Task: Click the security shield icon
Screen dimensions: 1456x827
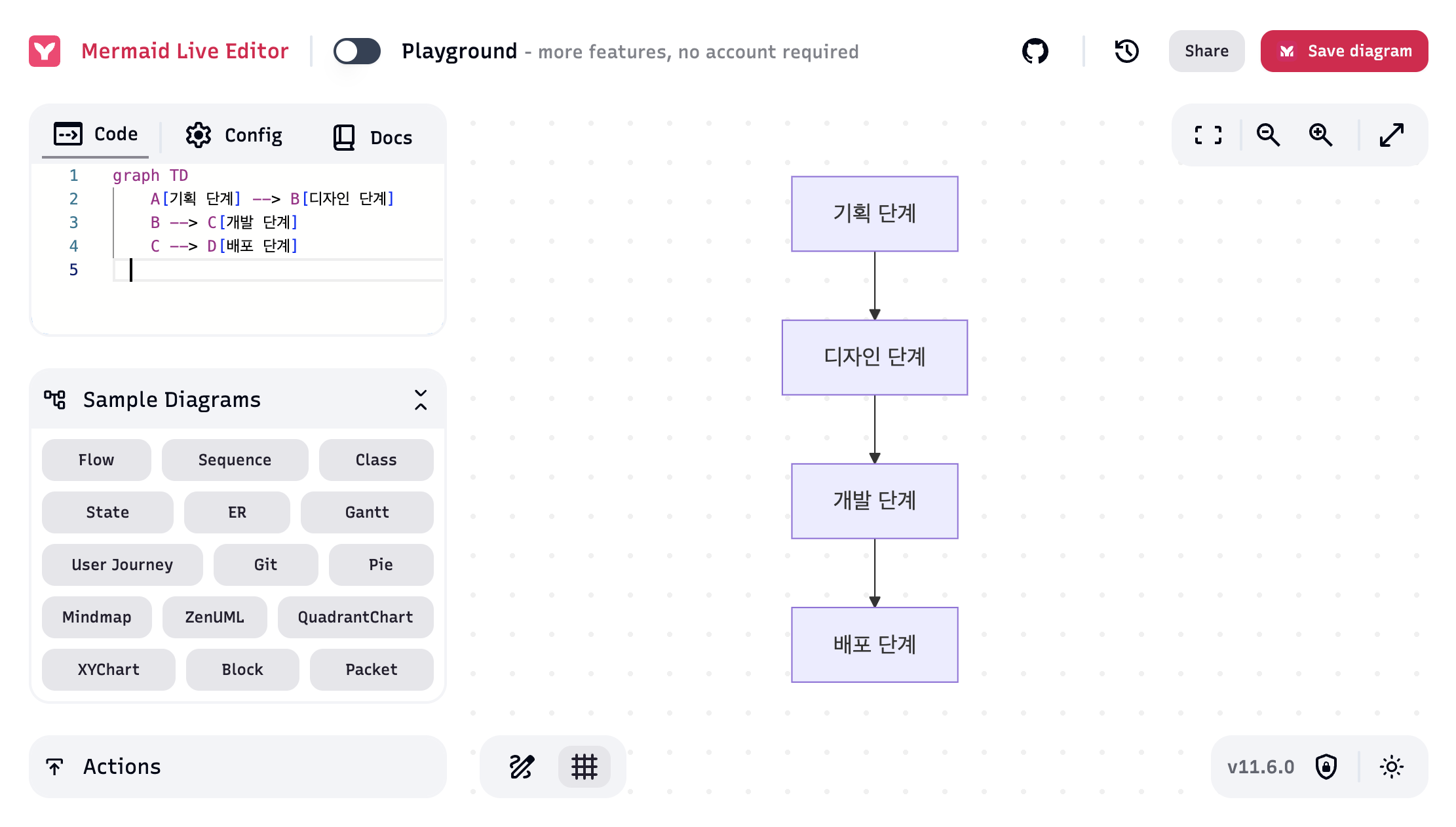Action: (x=1326, y=767)
